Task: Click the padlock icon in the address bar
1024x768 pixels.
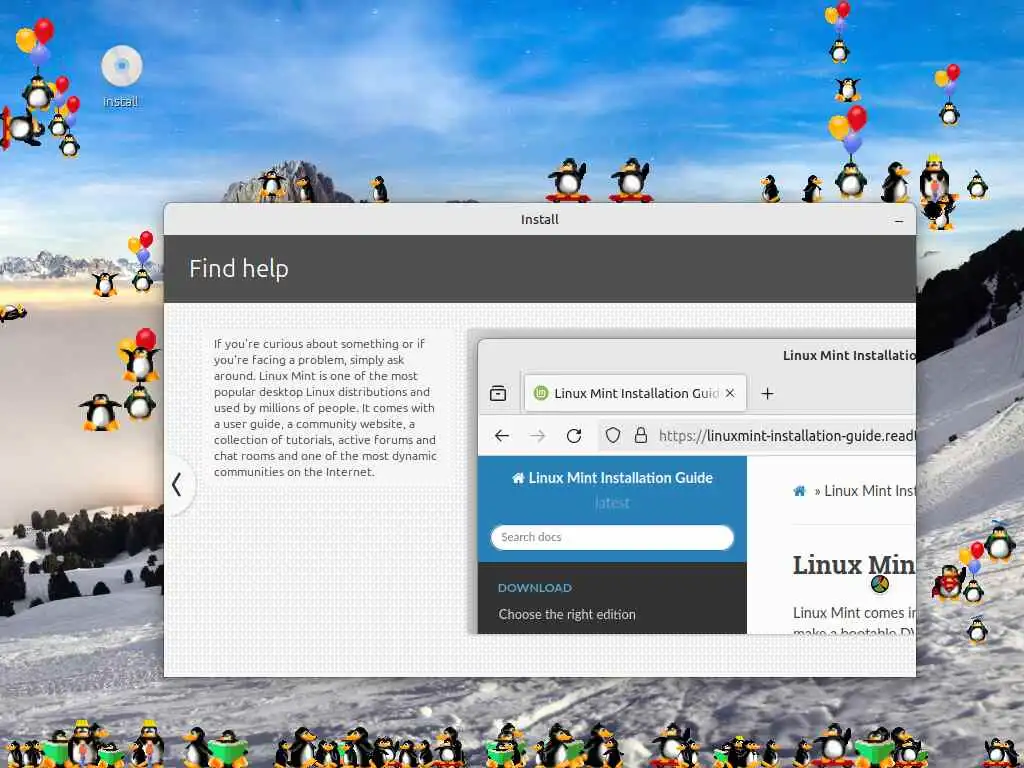Action: [x=641, y=435]
